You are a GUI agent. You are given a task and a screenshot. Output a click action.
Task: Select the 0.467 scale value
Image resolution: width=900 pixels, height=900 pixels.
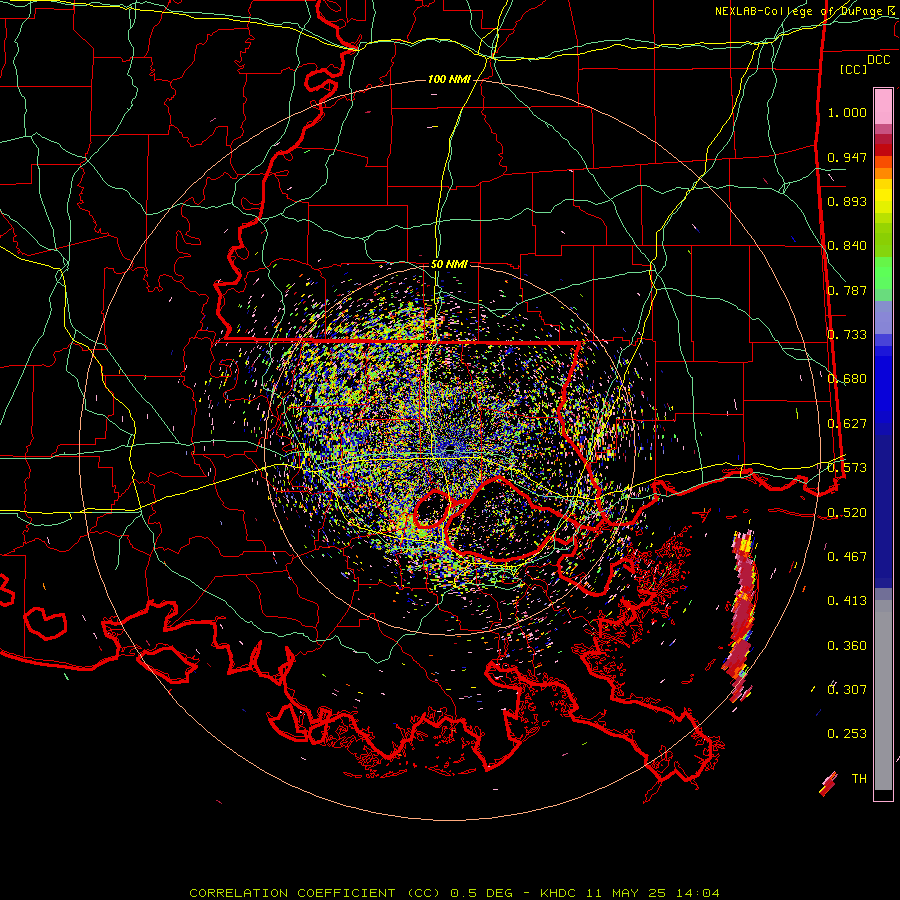point(847,557)
